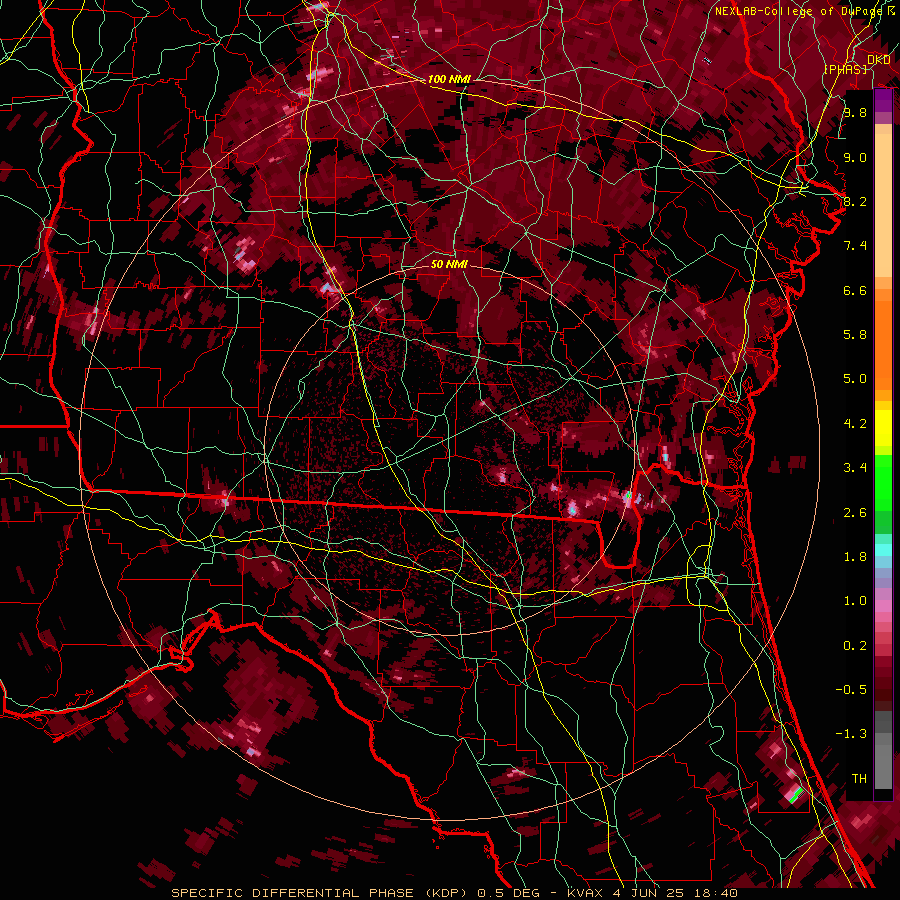Click the -0.5 legend value
The width and height of the screenshot is (900, 900).
[x=851, y=690]
